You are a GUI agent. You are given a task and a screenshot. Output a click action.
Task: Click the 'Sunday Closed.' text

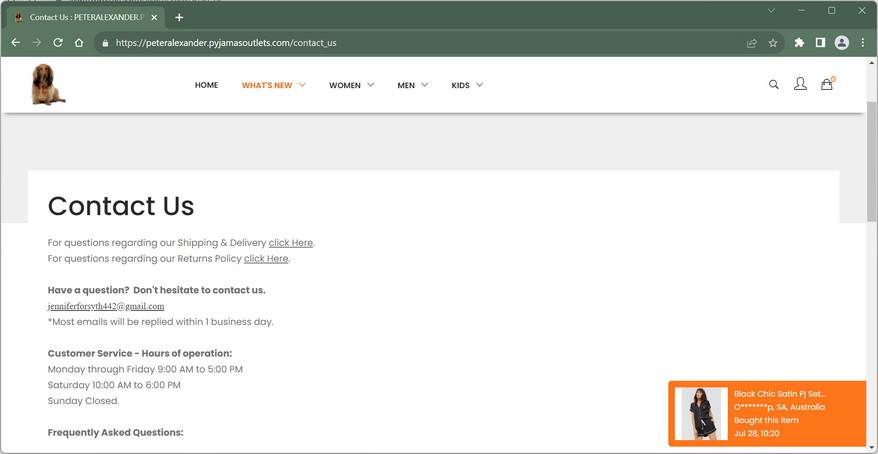point(83,401)
